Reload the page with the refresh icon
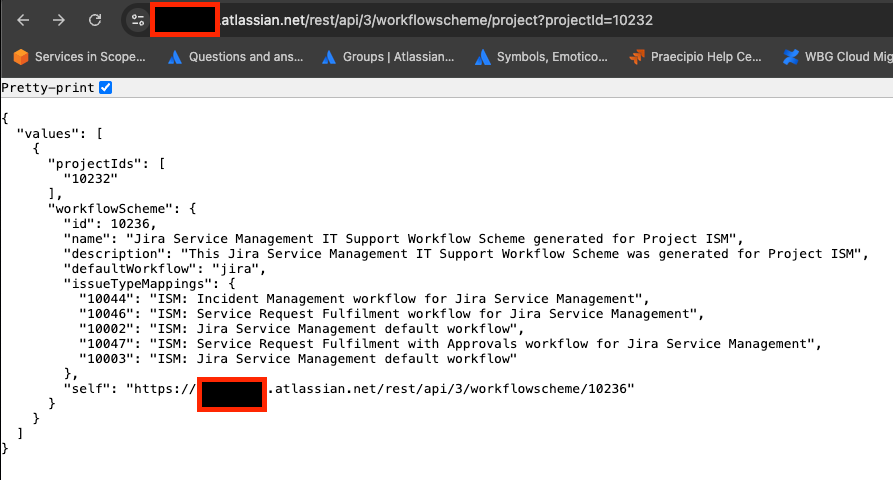 click(x=95, y=20)
